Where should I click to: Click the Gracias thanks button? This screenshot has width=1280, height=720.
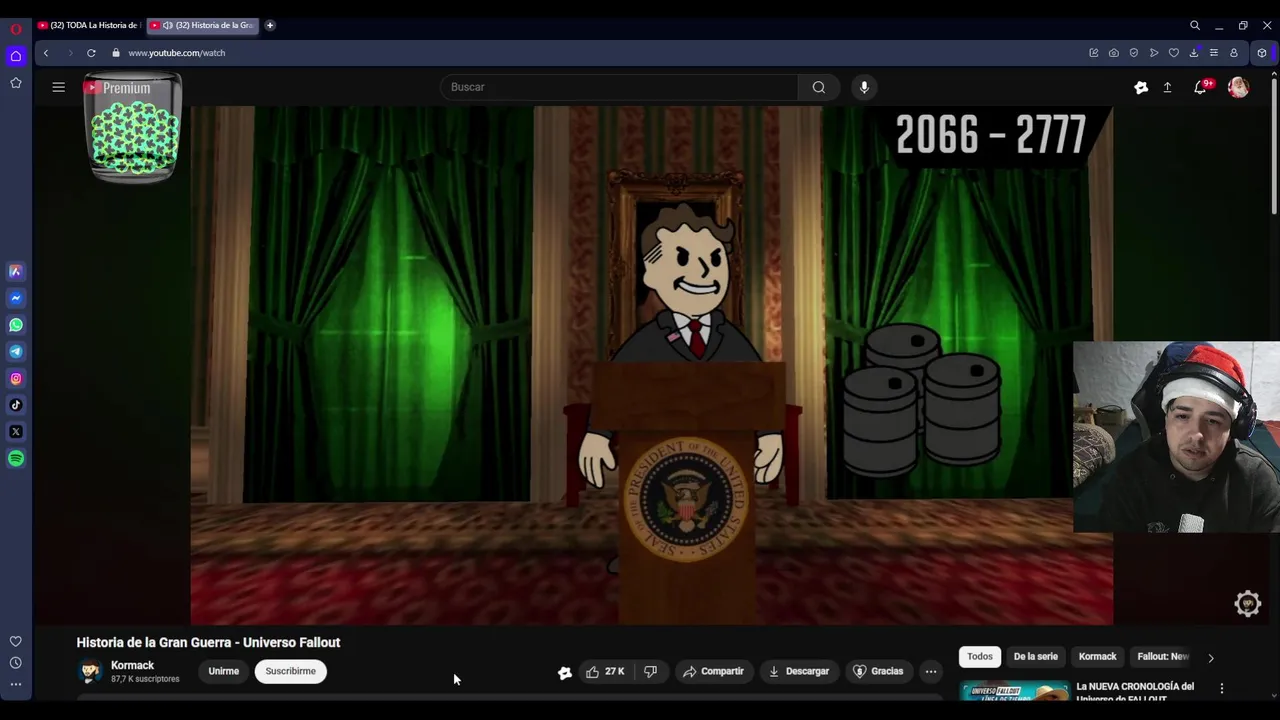click(x=877, y=672)
